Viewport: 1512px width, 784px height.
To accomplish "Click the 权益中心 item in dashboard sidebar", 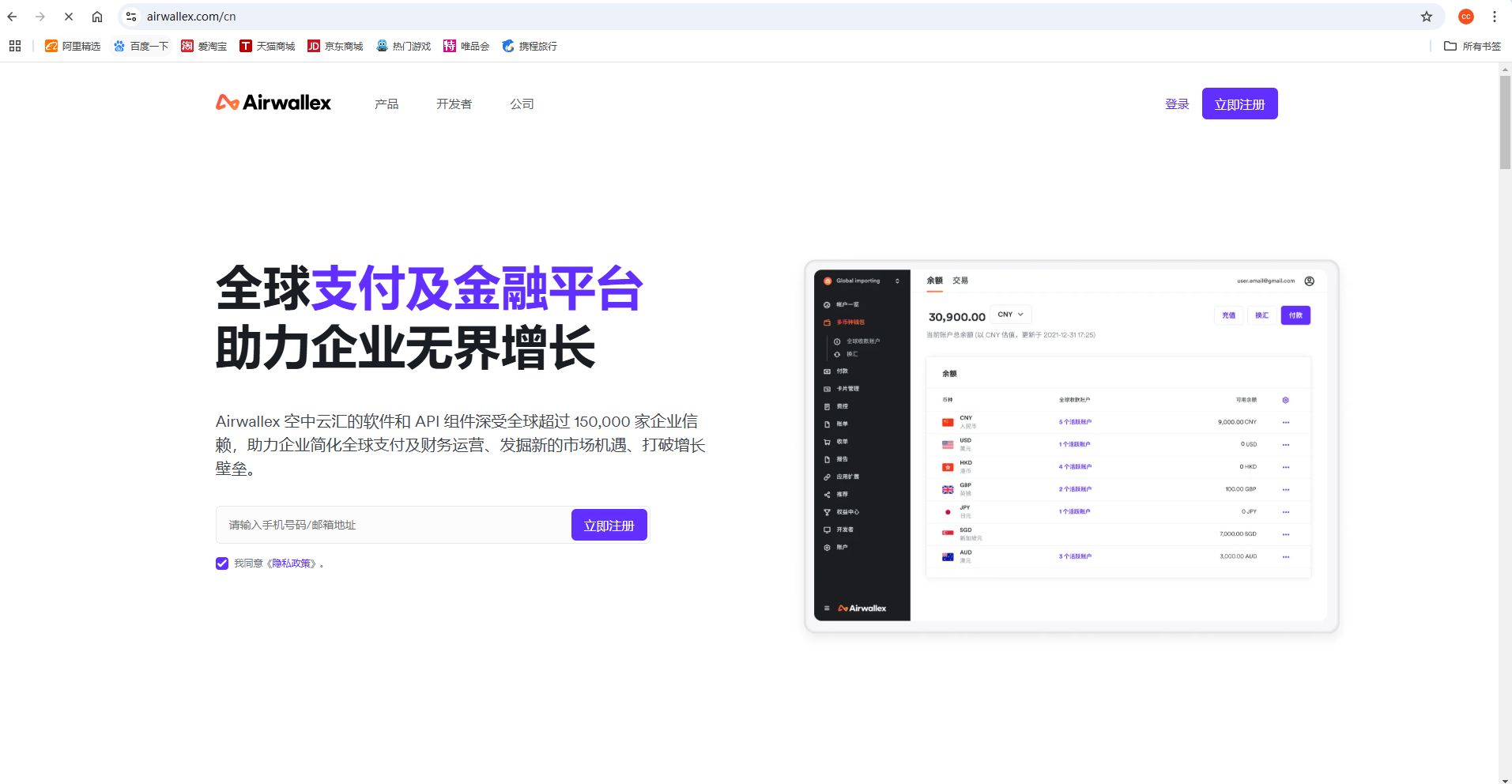I will (847, 512).
